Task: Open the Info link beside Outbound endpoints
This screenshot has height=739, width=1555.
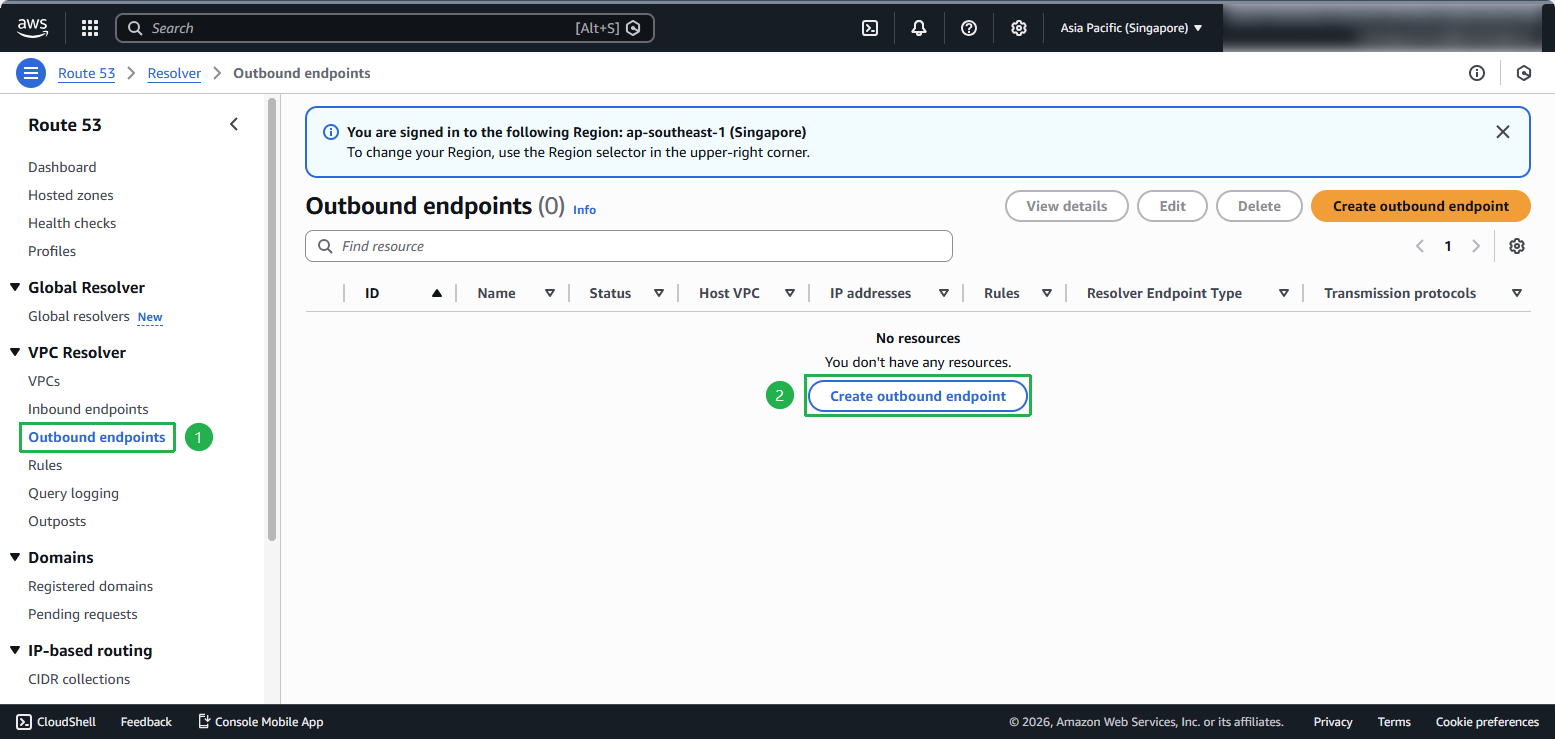Action: click(x=584, y=210)
